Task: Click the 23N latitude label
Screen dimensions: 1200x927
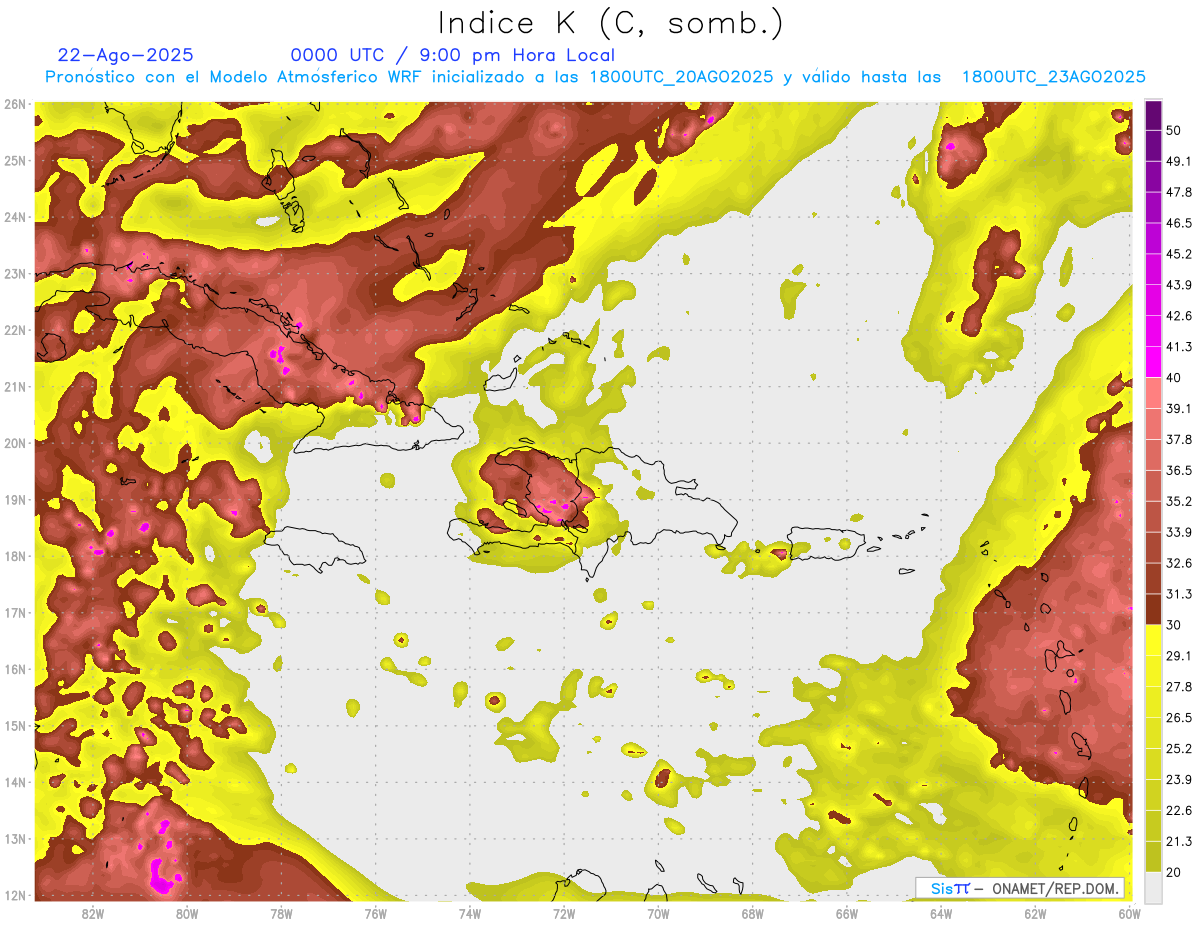Action: pos(15,273)
